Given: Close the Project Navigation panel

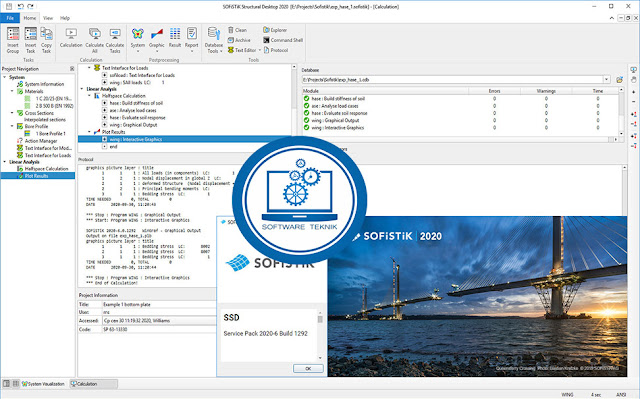Looking at the screenshot, I should tap(72, 69).
